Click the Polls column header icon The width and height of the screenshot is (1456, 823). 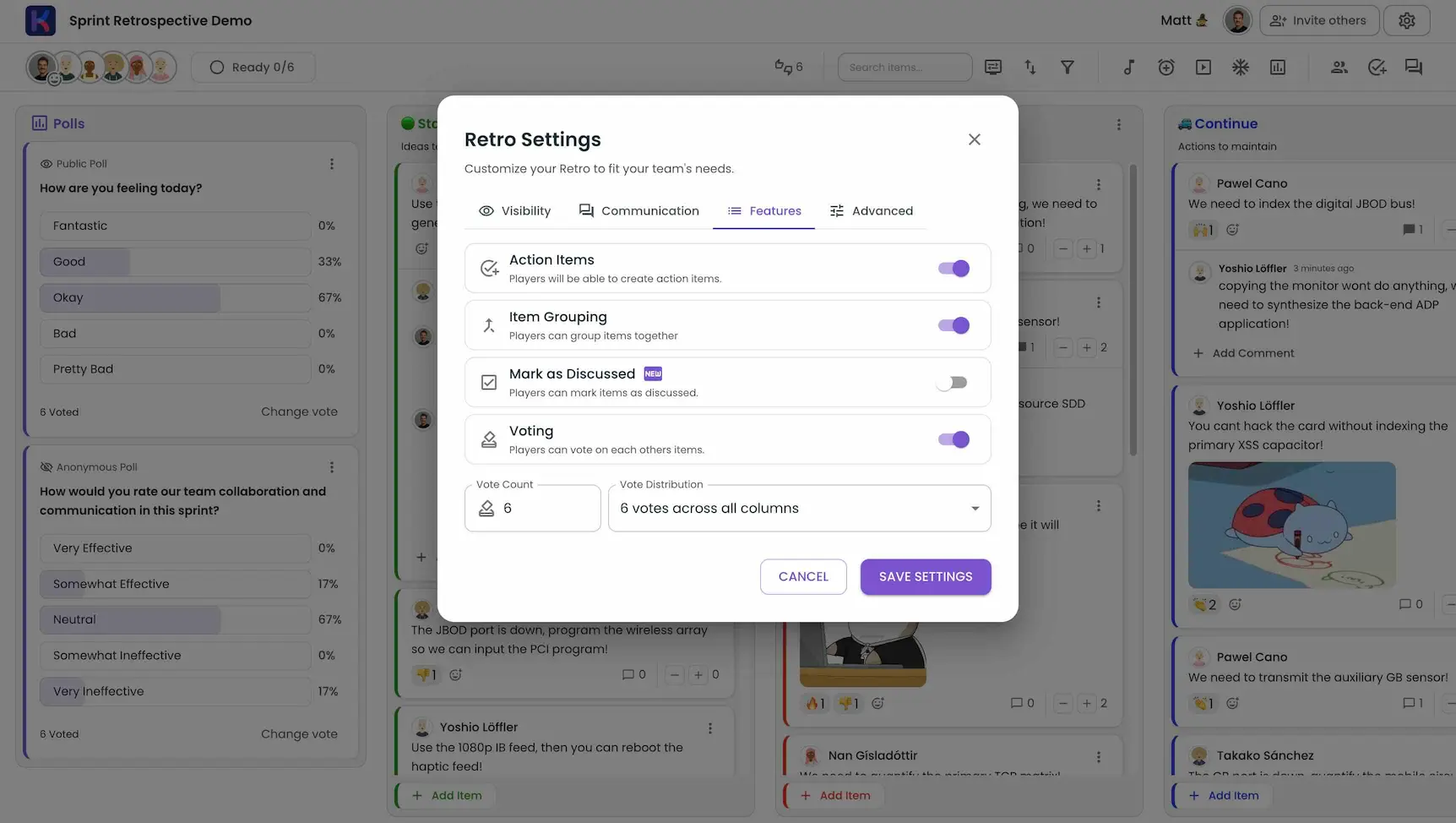pos(40,123)
